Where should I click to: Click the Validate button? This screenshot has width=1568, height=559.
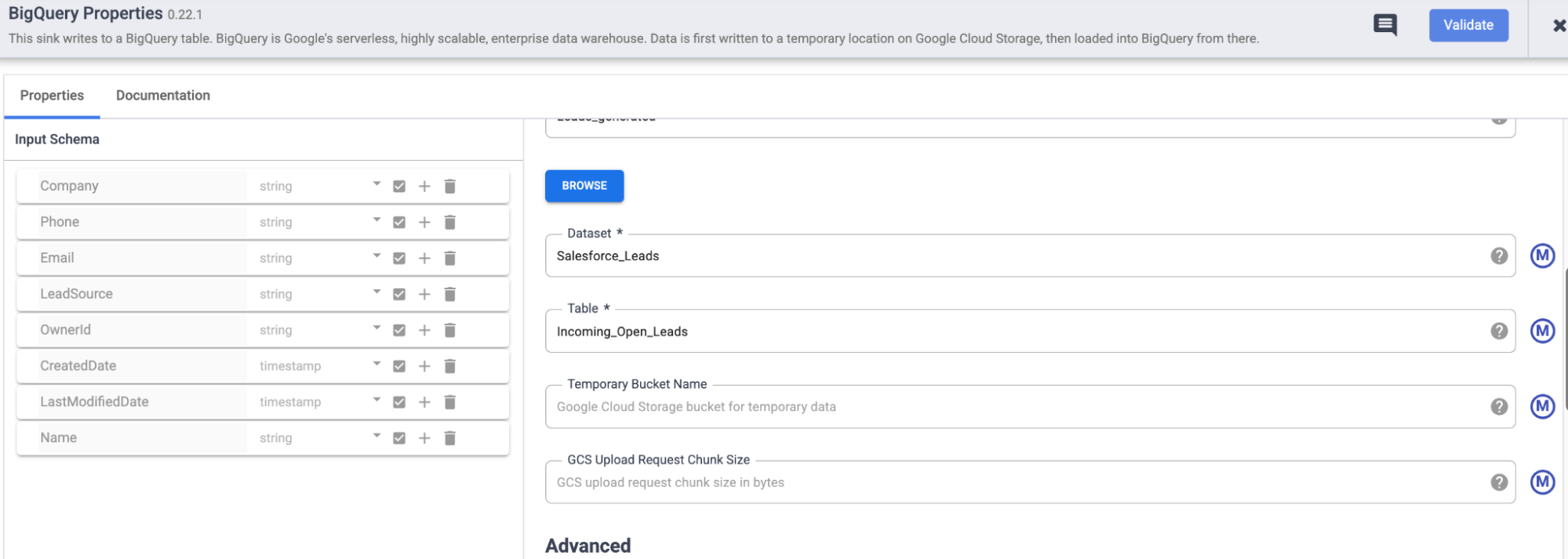1468,25
